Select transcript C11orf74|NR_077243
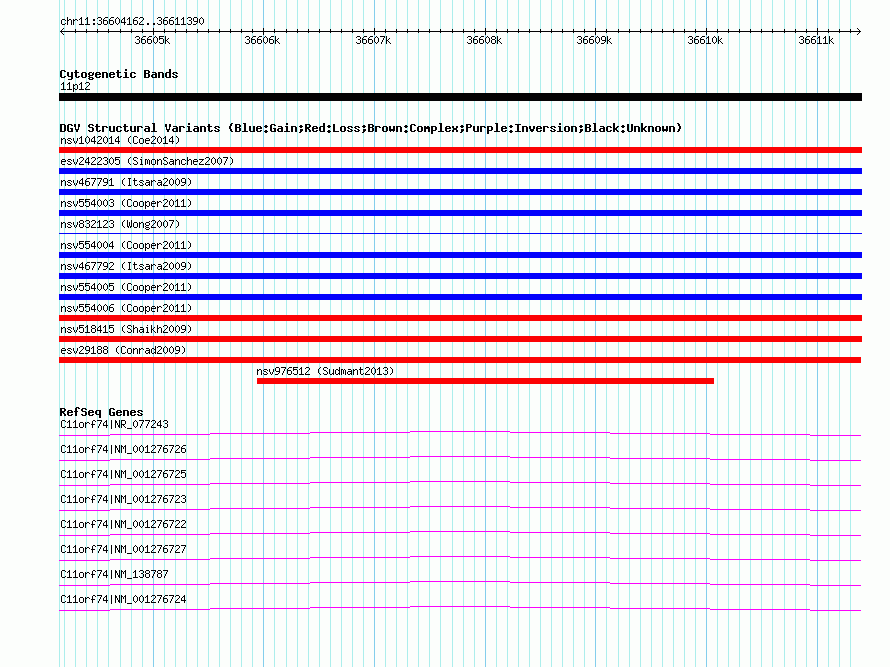The width and height of the screenshot is (890, 667). click(114, 425)
